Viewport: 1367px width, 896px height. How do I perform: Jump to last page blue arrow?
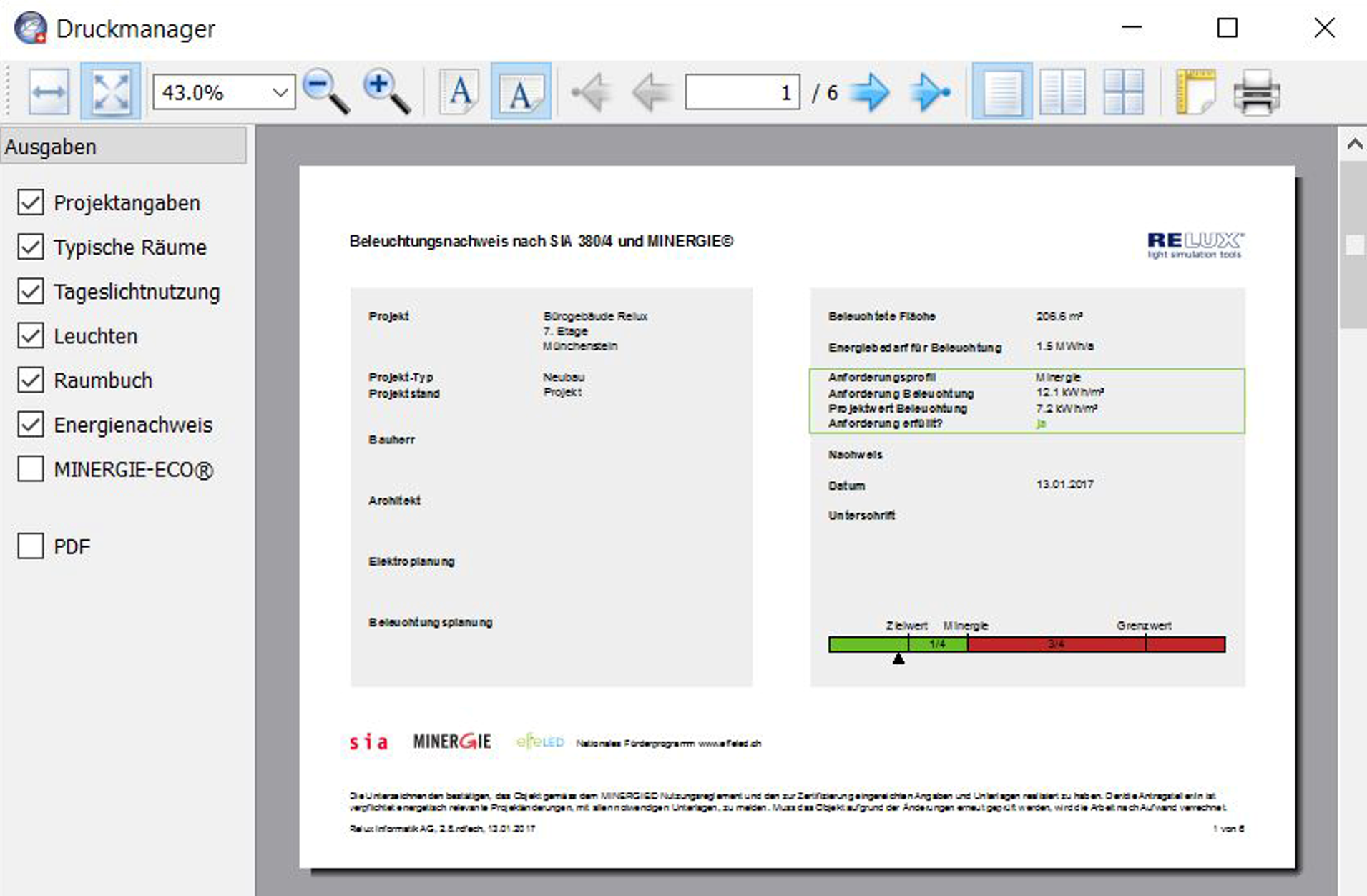931,92
